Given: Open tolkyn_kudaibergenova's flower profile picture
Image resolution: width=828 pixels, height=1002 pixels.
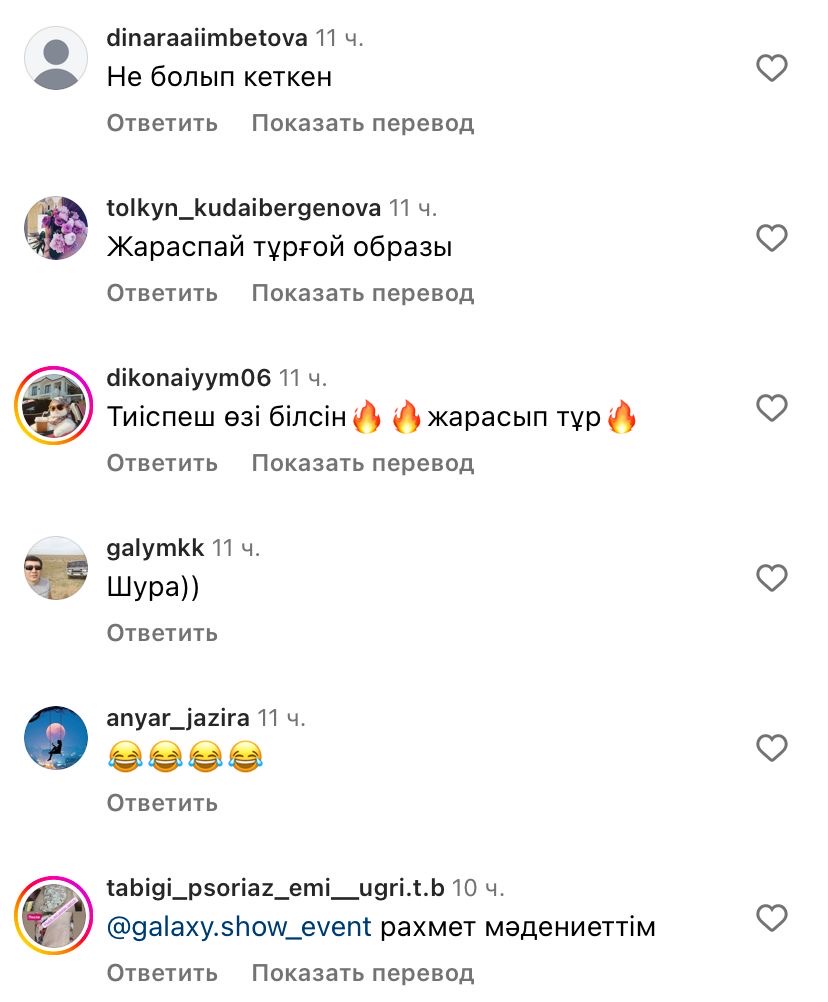Looking at the screenshot, I should [56, 228].
